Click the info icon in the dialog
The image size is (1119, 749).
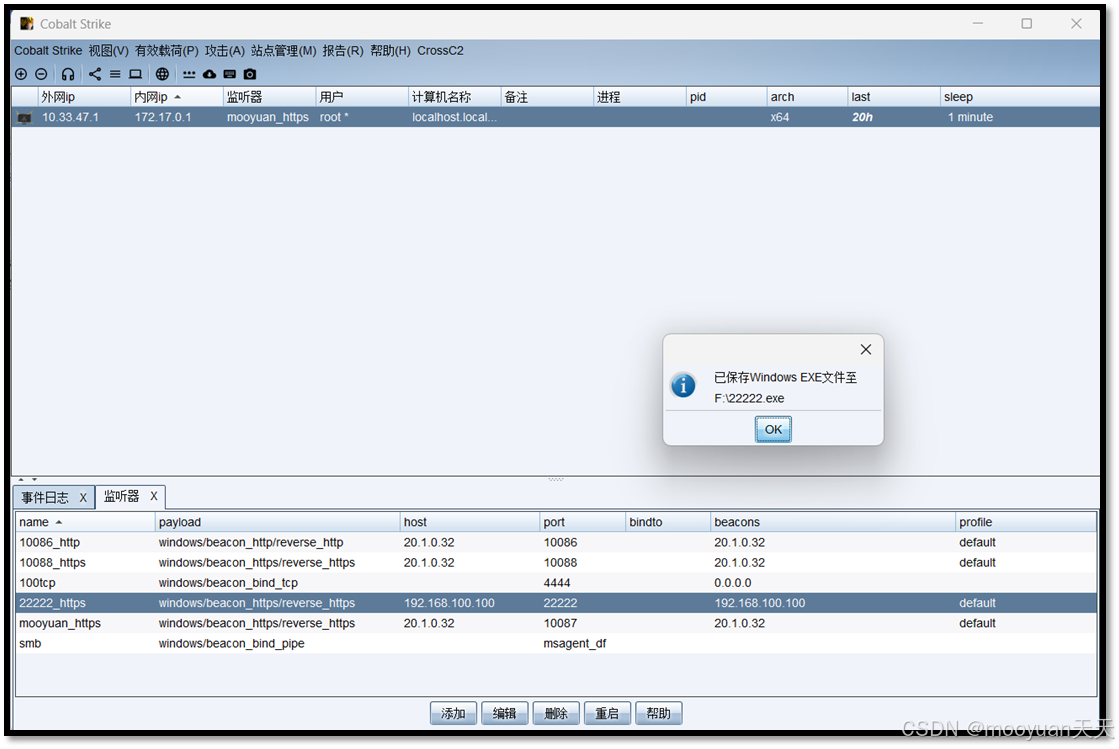[x=683, y=385]
